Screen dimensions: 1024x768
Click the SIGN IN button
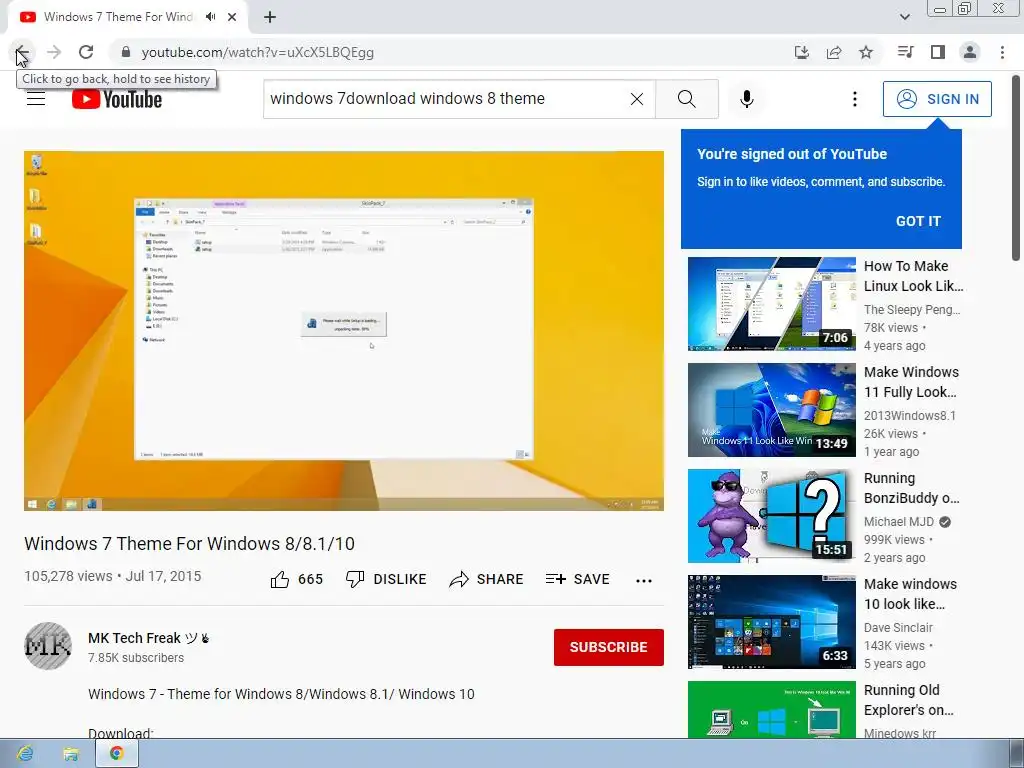937,99
